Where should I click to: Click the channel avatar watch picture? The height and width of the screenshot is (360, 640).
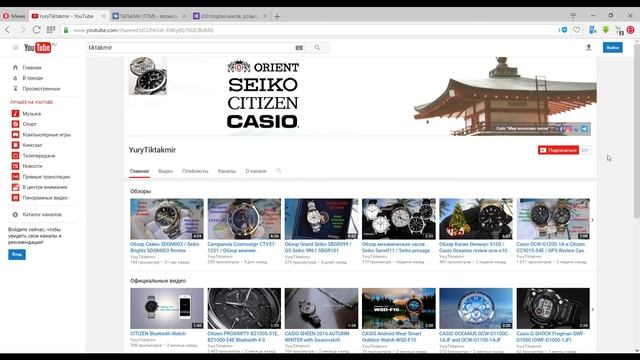pos(148,76)
